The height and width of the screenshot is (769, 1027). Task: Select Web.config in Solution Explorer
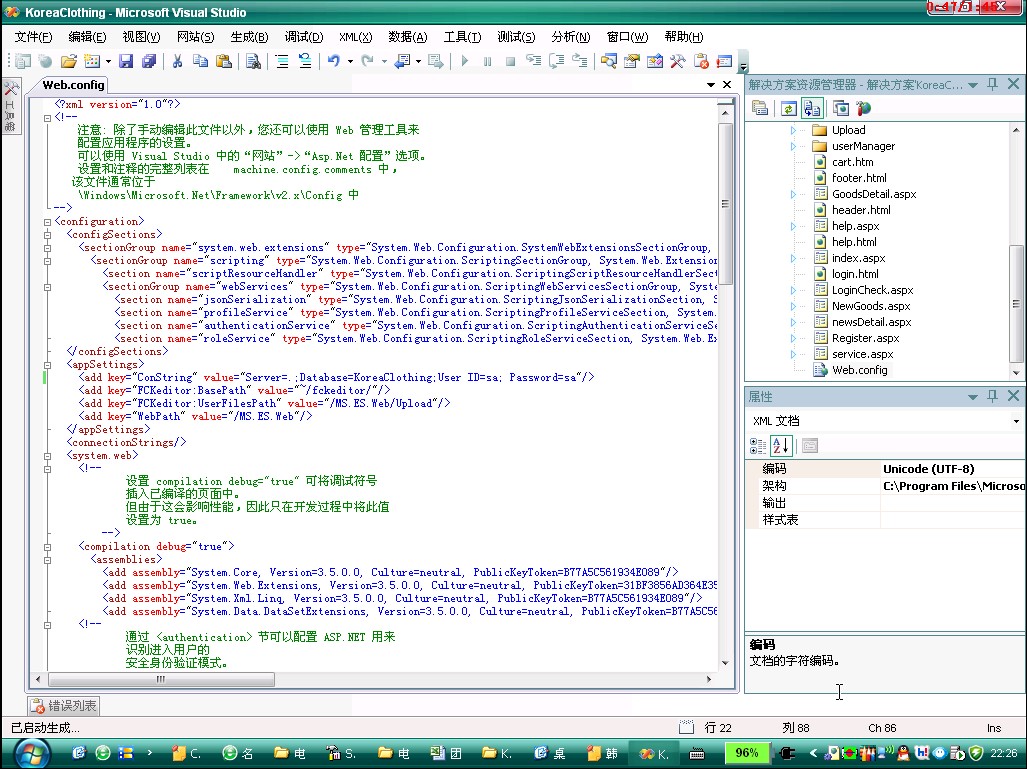(859, 371)
